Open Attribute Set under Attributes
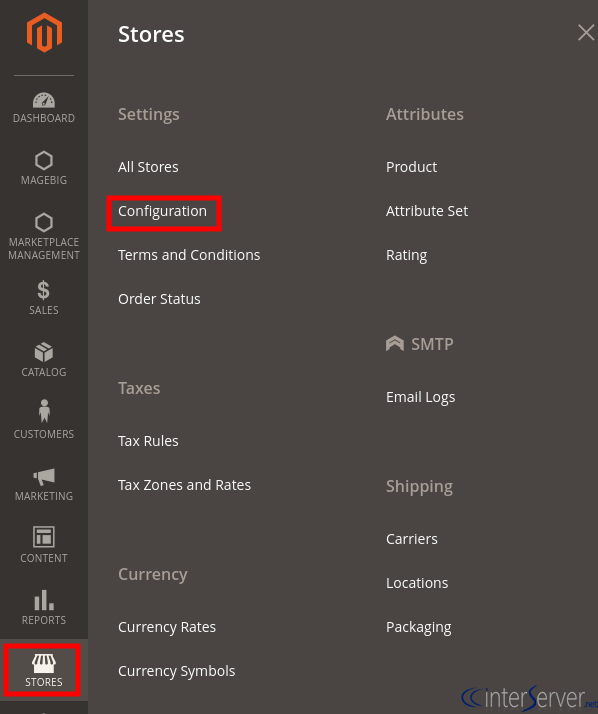The width and height of the screenshot is (598, 714). (x=427, y=211)
